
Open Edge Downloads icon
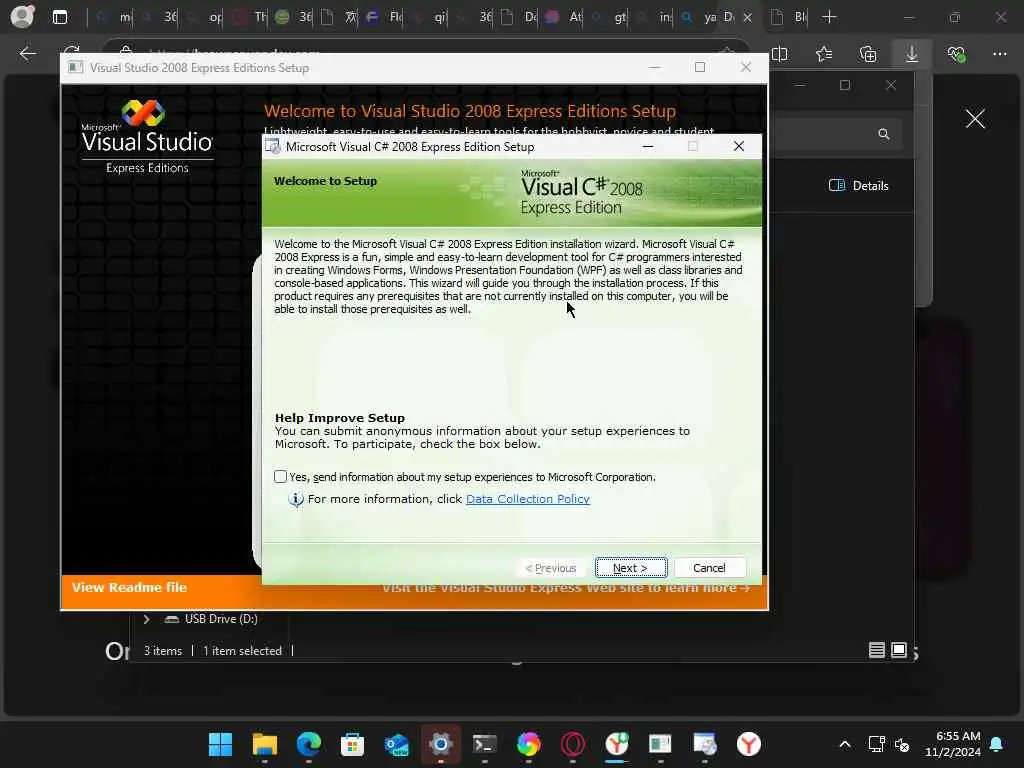[x=912, y=54]
